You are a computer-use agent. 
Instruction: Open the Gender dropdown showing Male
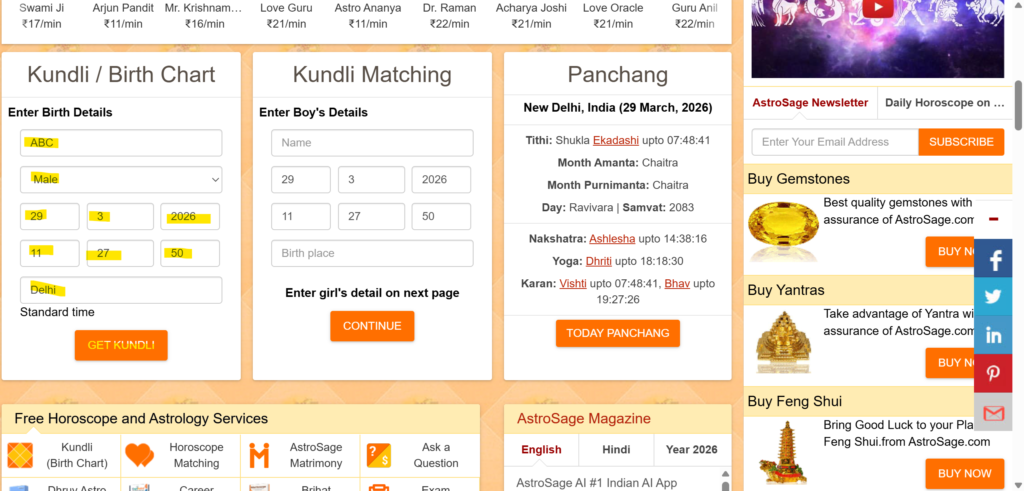click(x=121, y=180)
